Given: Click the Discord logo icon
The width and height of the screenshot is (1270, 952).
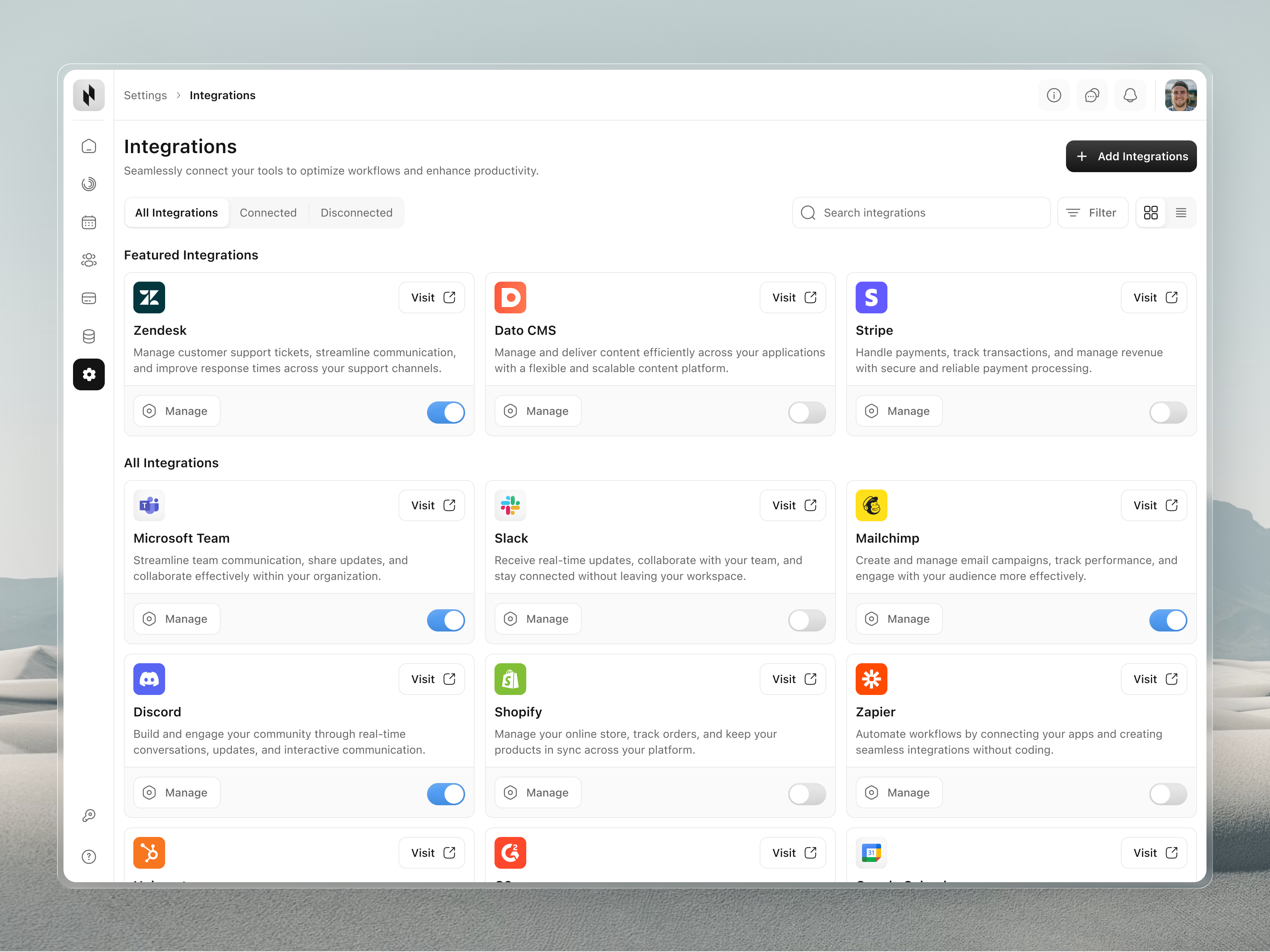Looking at the screenshot, I should coord(149,679).
